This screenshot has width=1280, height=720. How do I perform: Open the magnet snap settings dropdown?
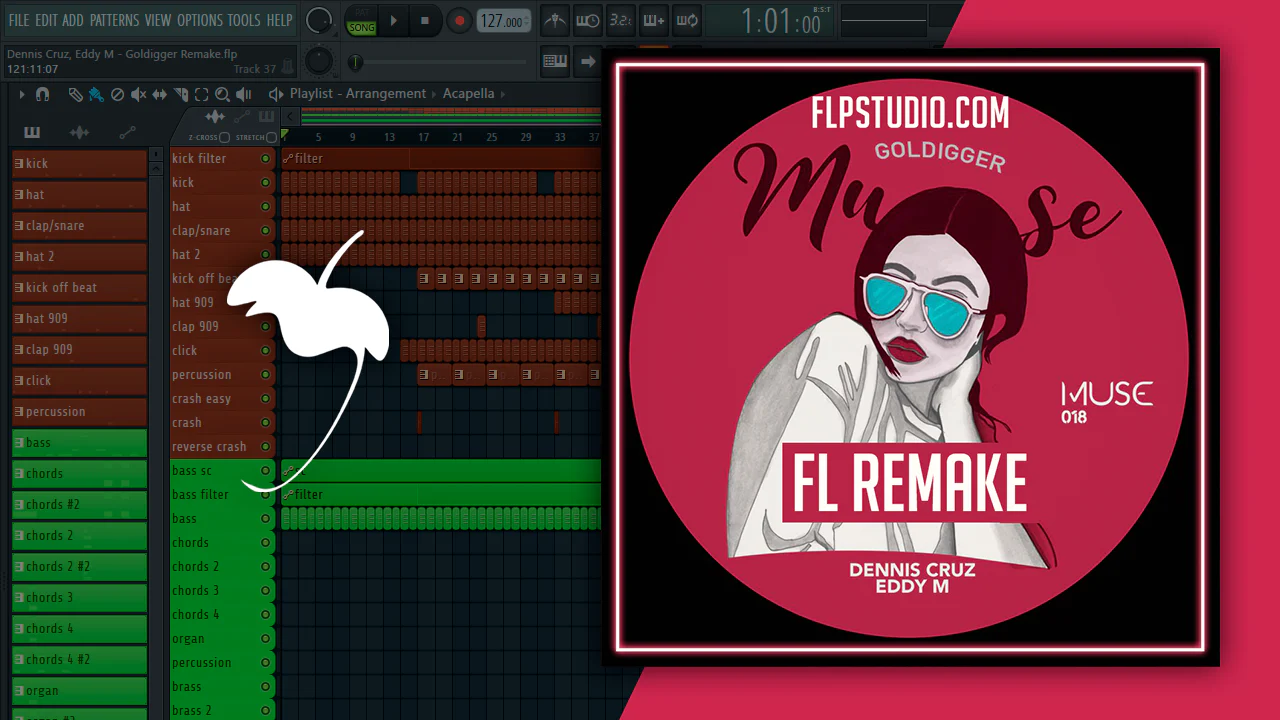pos(43,94)
